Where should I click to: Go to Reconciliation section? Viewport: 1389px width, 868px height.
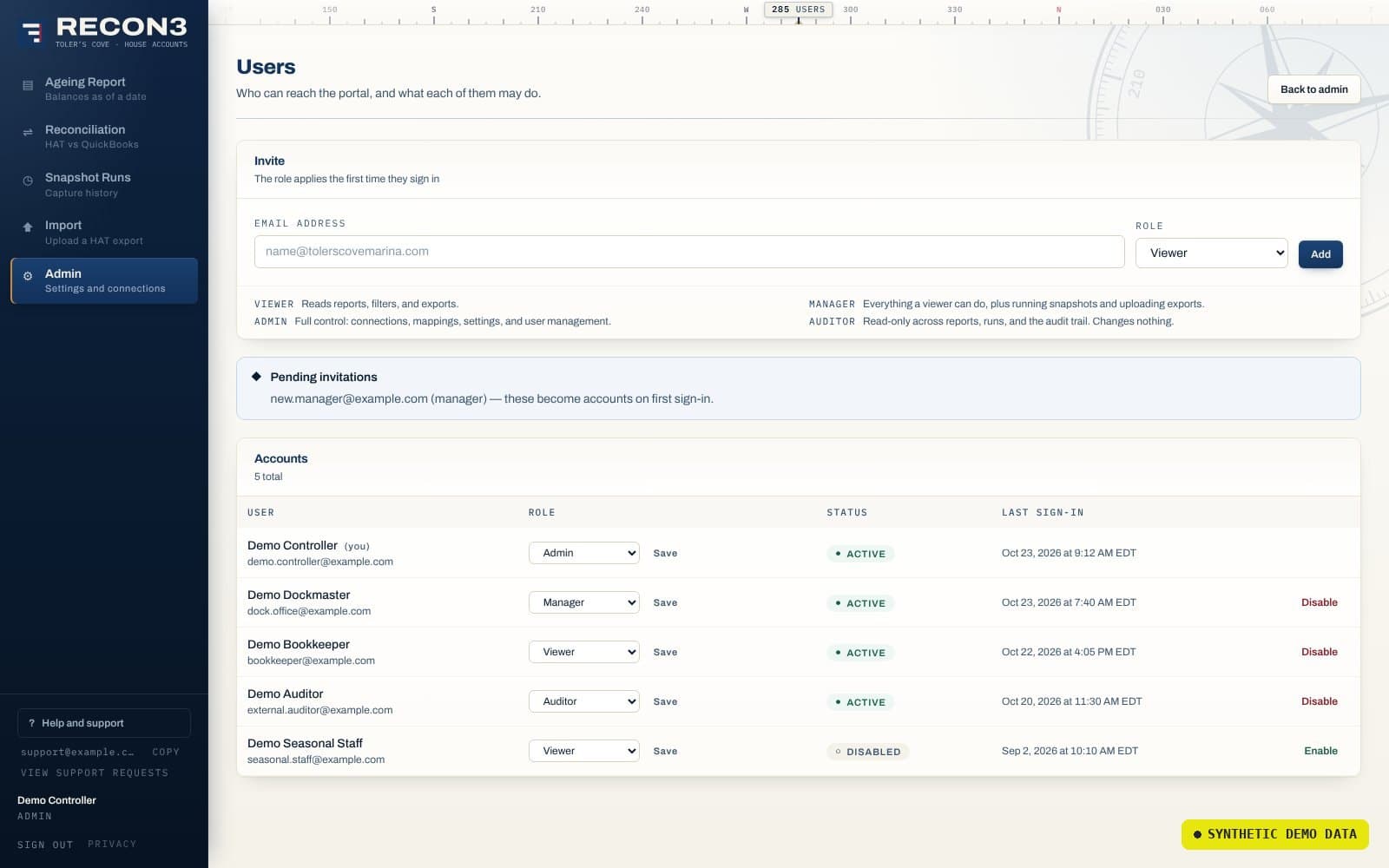pyautogui.click(x=104, y=136)
